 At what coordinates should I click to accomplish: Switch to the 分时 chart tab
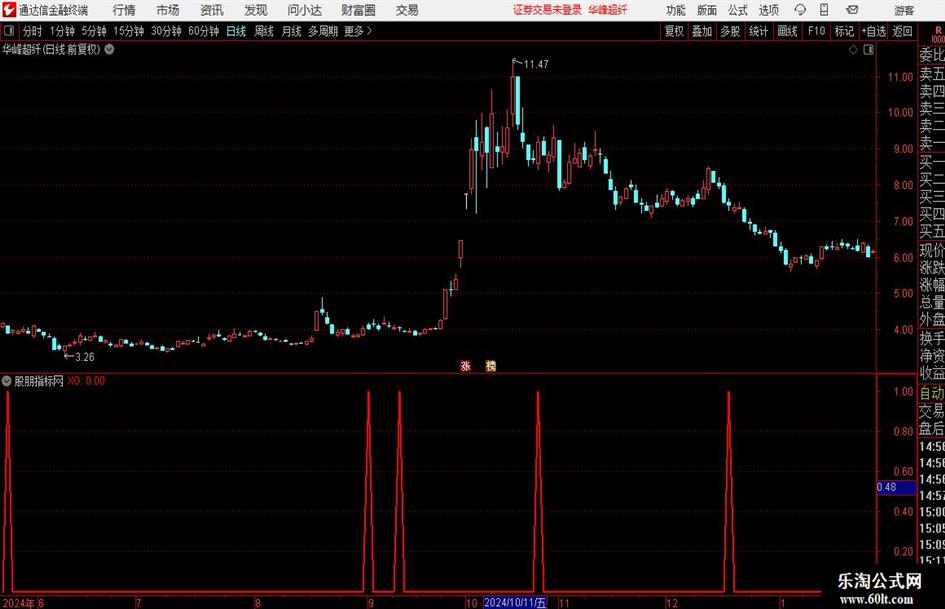click(33, 31)
